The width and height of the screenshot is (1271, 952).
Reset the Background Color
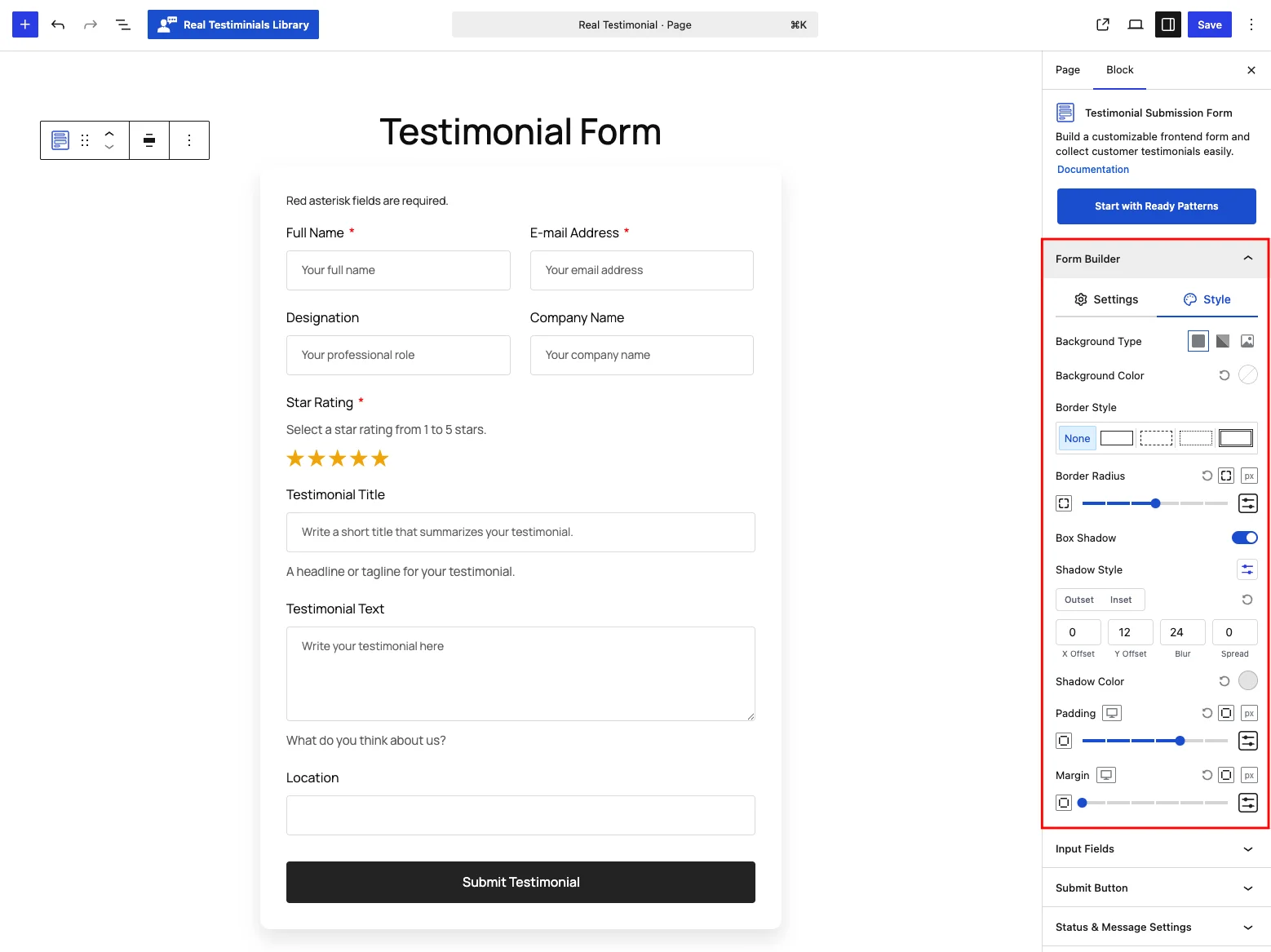tap(1224, 375)
